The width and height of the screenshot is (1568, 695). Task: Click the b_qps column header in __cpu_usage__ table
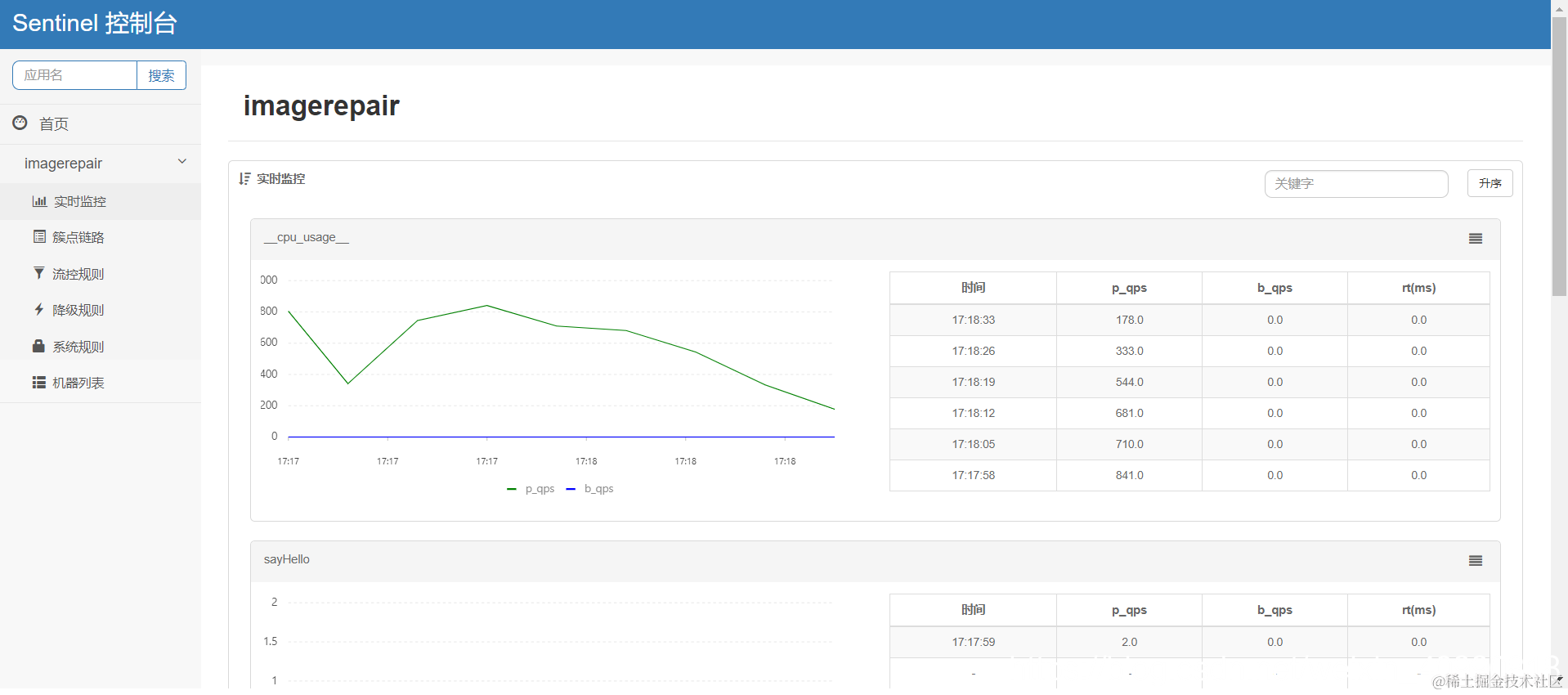tap(1275, 288)
